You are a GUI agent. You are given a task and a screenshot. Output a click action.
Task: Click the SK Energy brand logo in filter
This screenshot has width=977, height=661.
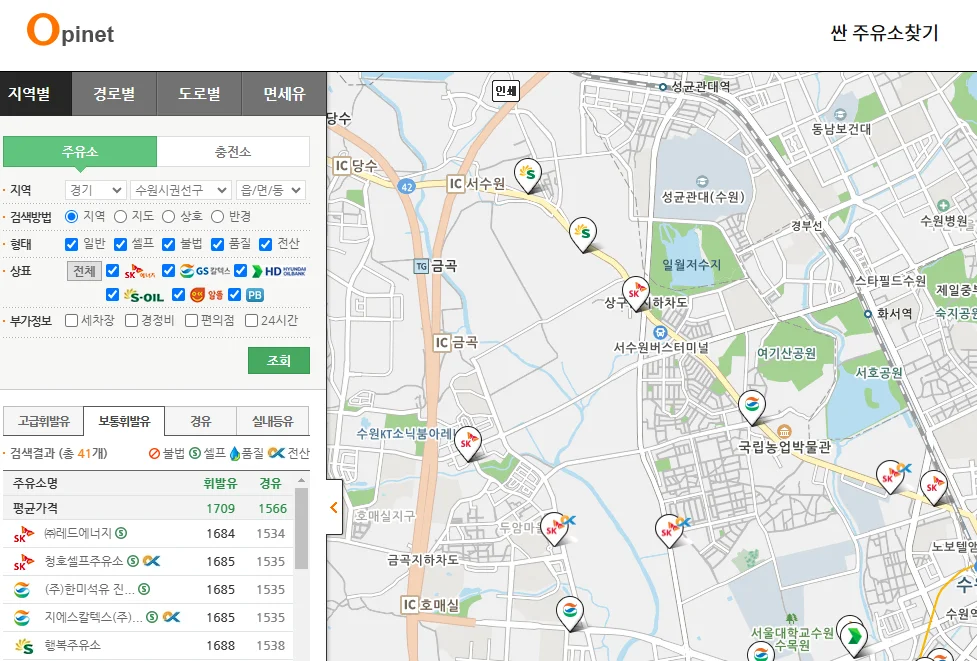click(x=140, y=271)
